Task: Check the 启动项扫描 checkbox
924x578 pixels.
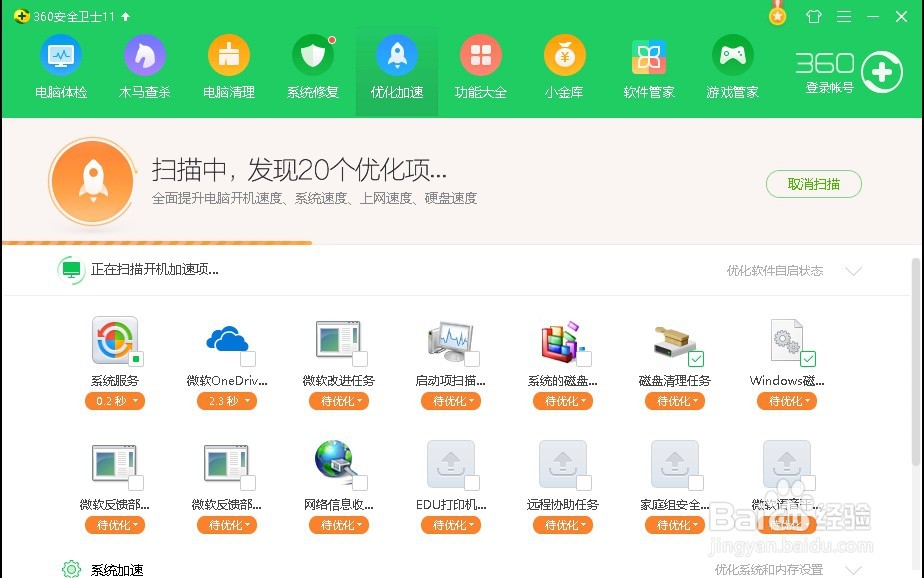Action: pyautogui.click(x=472, y=358)
